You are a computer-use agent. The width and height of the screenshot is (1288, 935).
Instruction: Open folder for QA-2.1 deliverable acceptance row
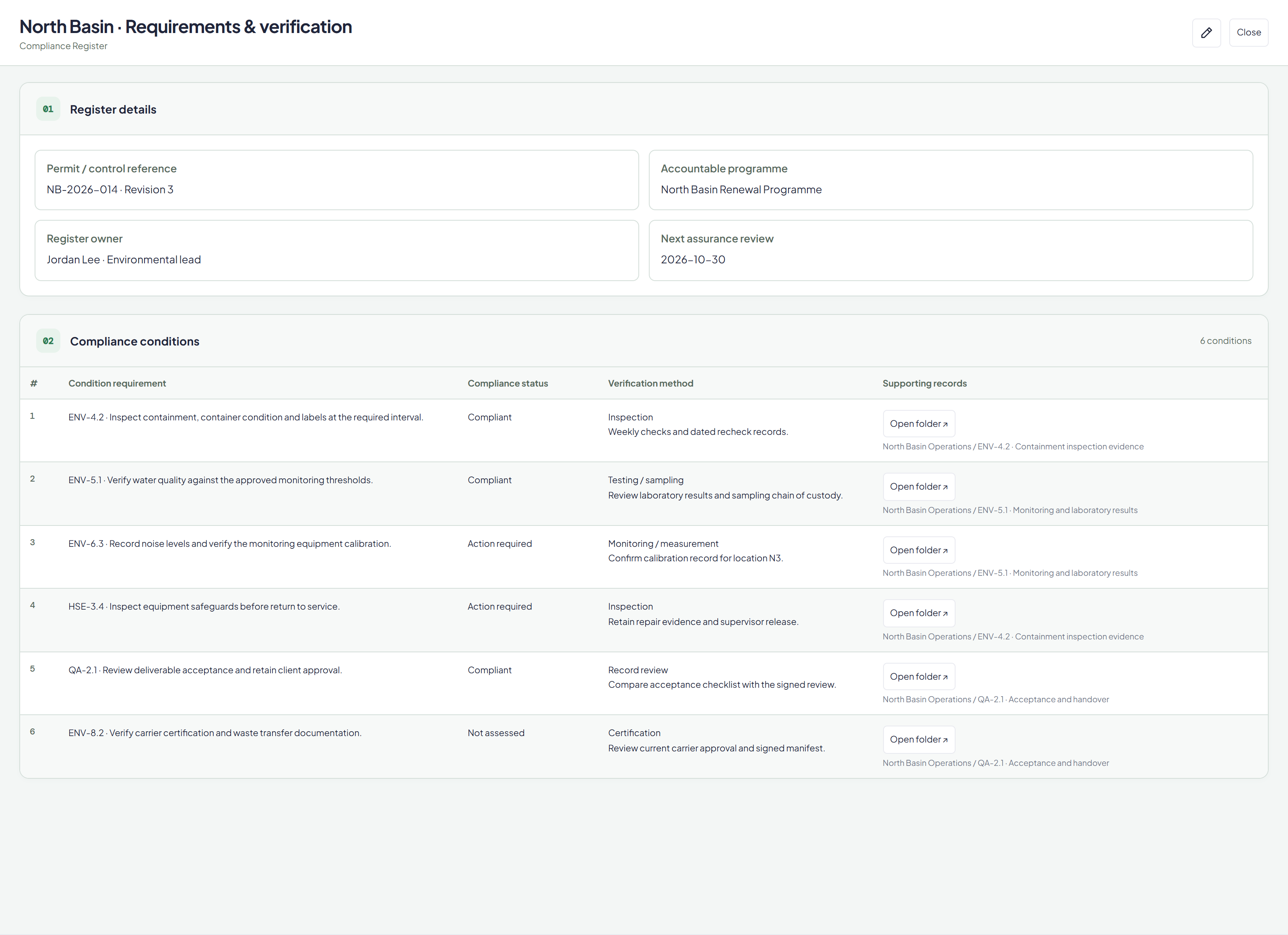(x=918, y=676)
